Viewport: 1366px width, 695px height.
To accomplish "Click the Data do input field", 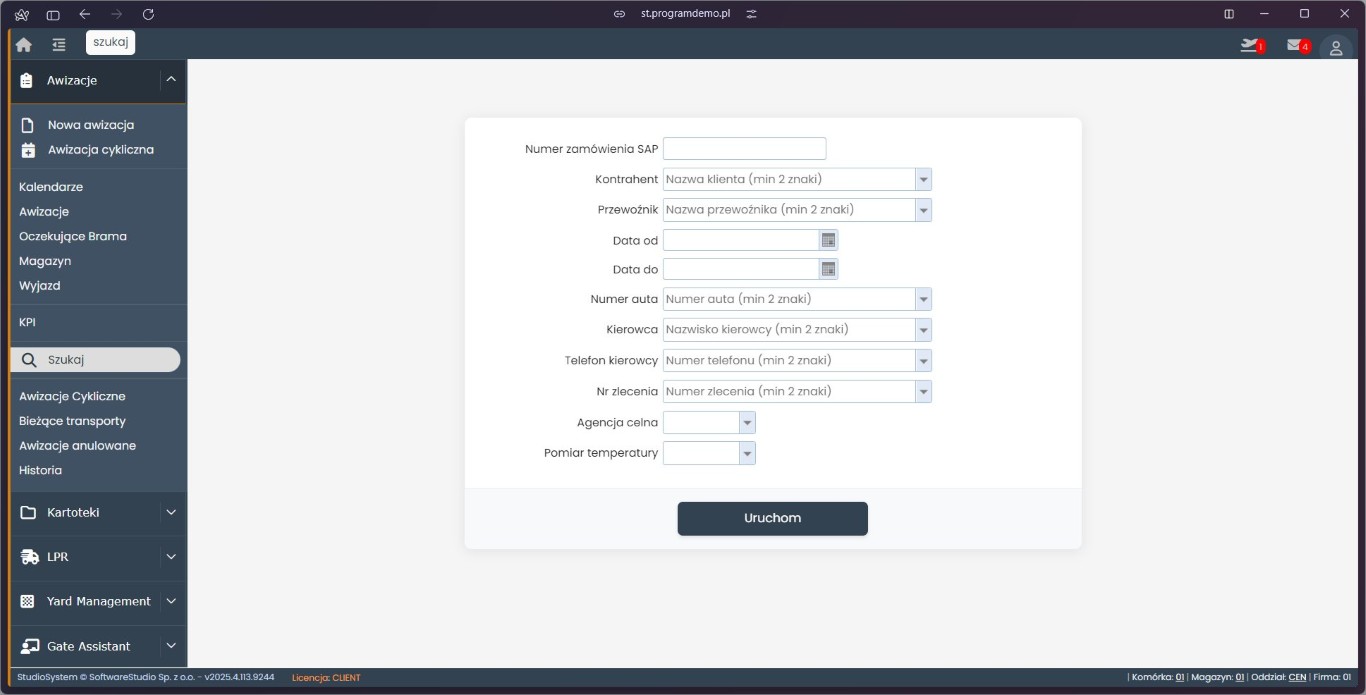I will pyautogui.click(x=741, y=269).
